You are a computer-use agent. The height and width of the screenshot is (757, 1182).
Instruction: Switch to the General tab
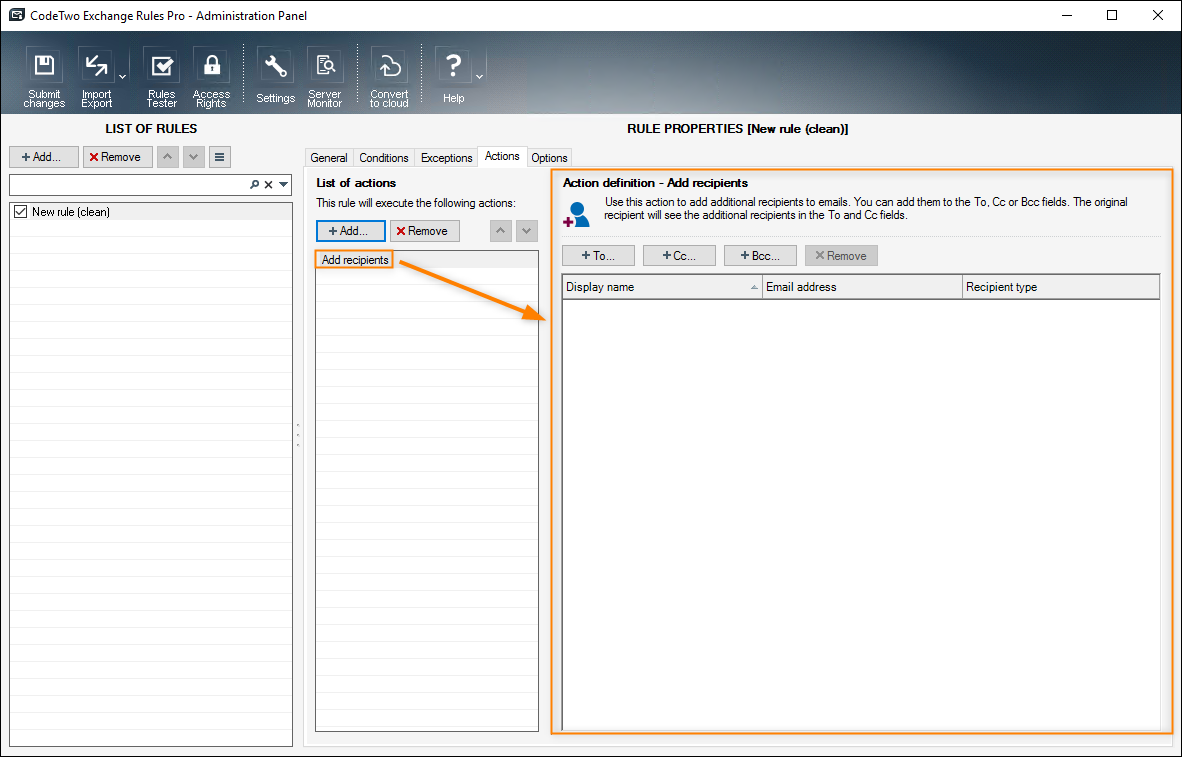(x=329, y=158)
